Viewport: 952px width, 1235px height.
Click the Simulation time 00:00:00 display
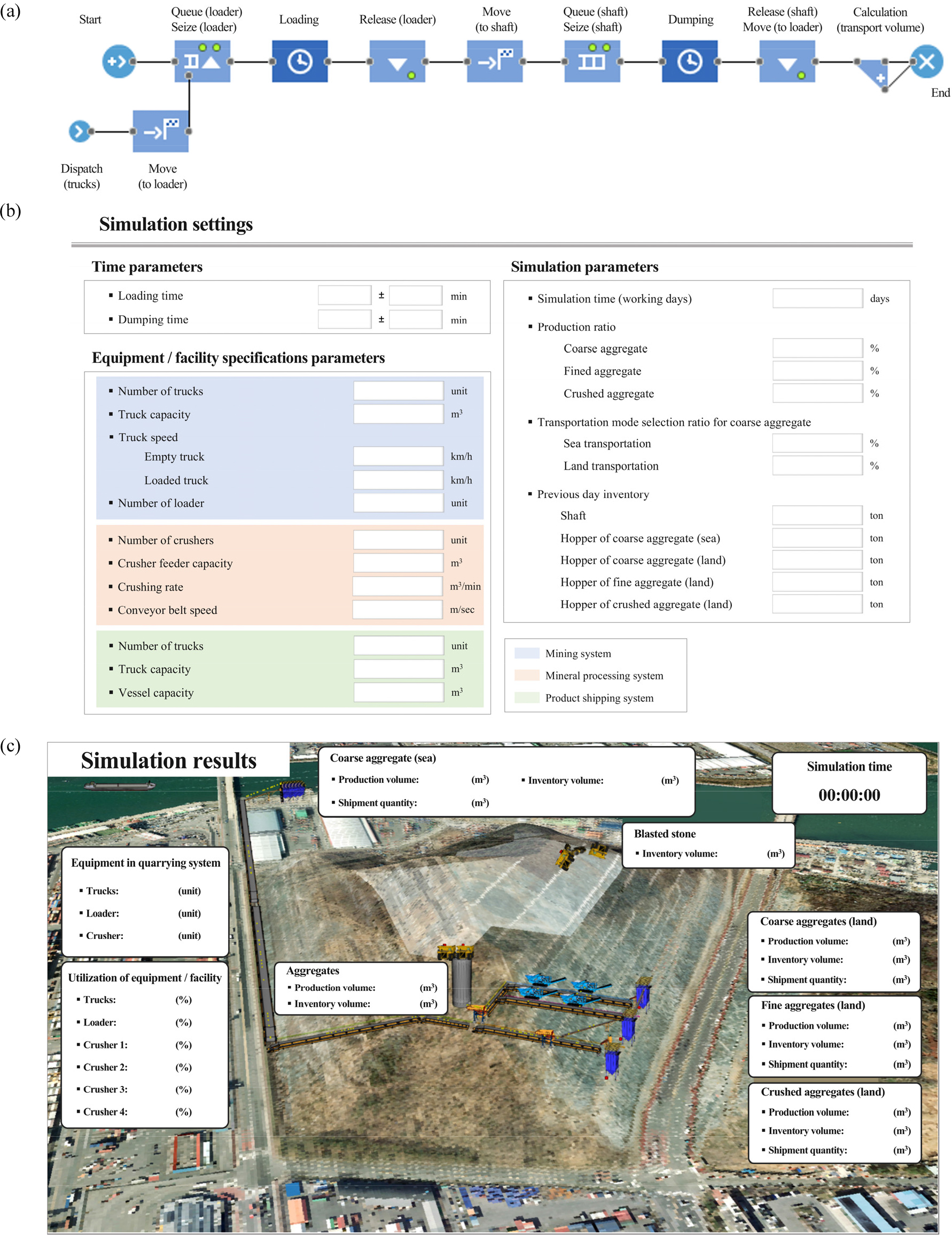click(848, 795)
